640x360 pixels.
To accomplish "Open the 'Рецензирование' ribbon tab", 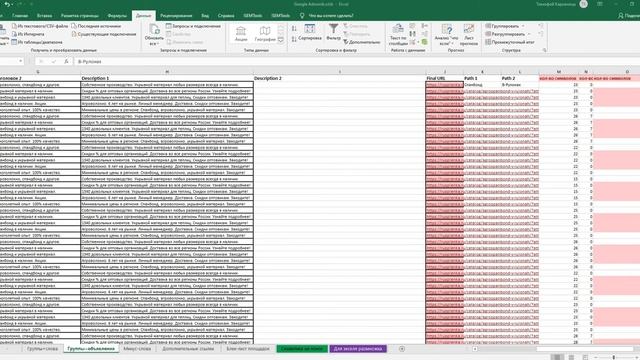I will (176, 16).
